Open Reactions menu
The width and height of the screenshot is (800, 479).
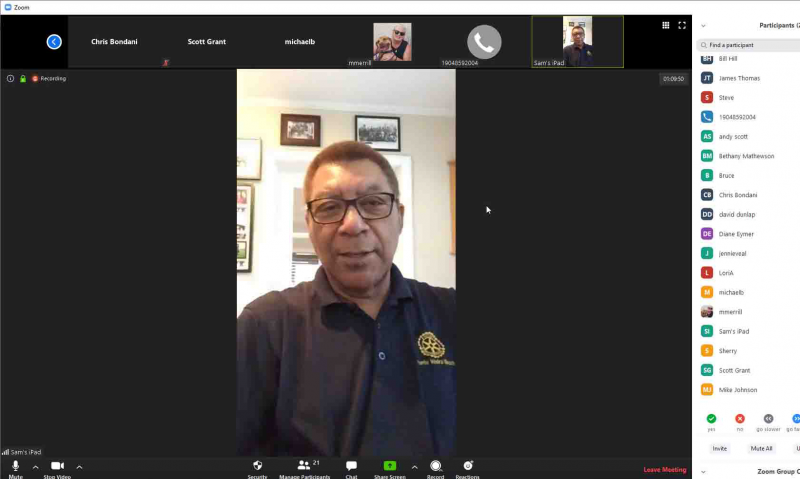click(x=467, y=469)
